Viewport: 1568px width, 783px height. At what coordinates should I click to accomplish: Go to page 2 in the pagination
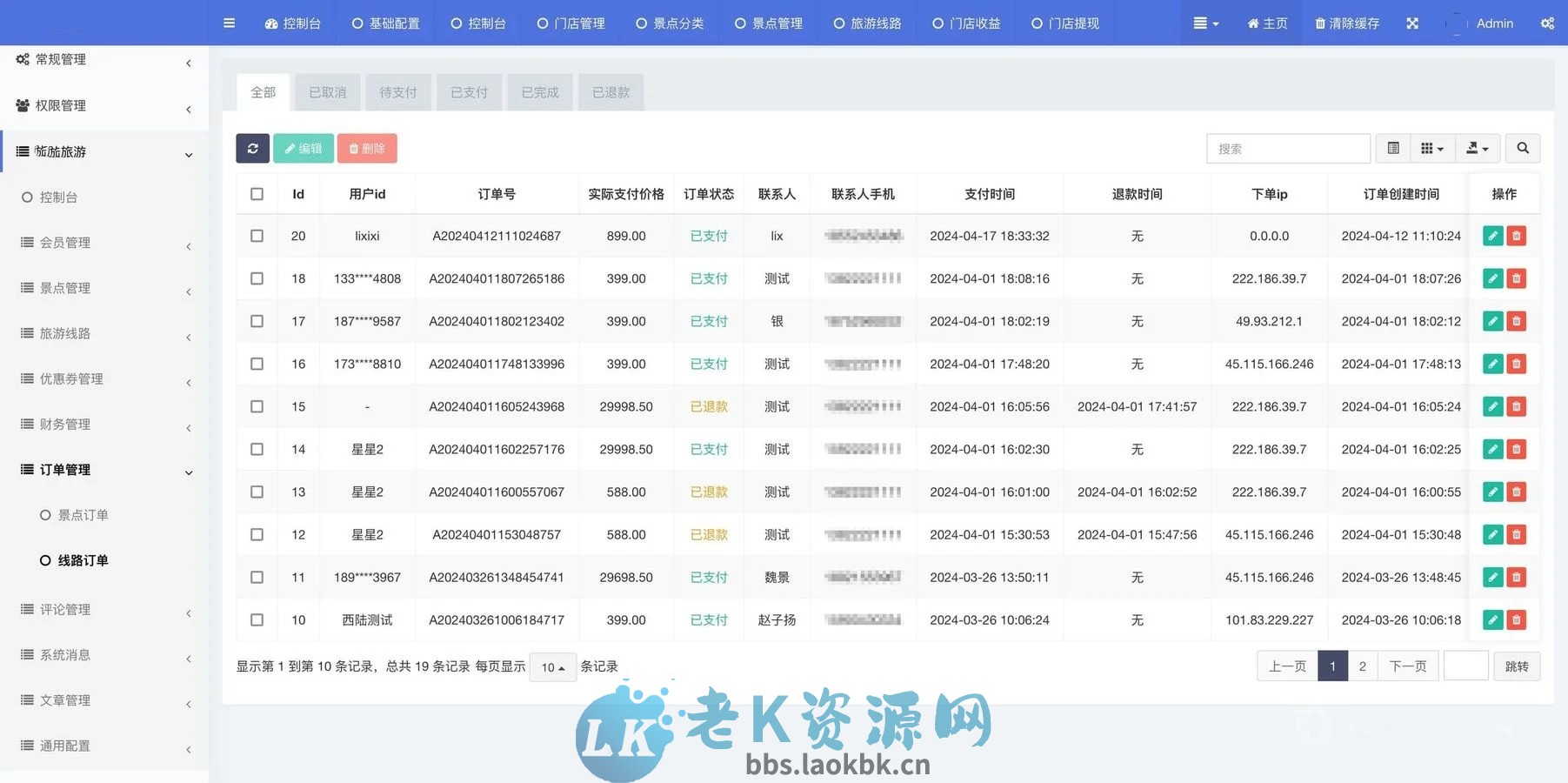(x=1363, y=666)
